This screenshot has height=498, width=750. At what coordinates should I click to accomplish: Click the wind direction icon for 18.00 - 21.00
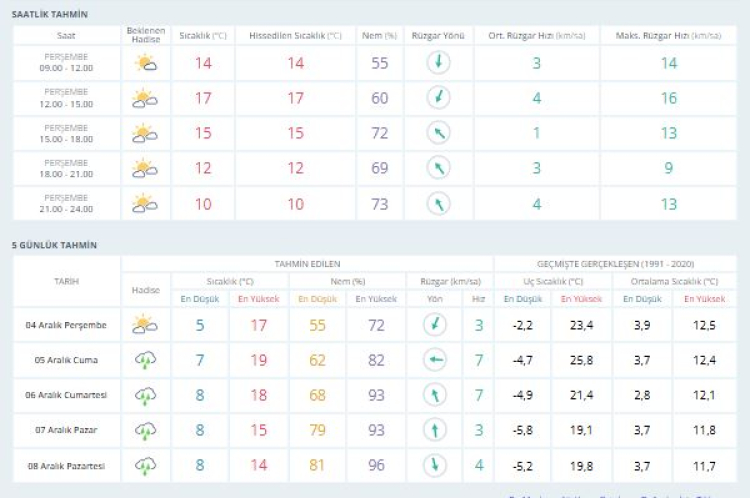click(436, 168)
